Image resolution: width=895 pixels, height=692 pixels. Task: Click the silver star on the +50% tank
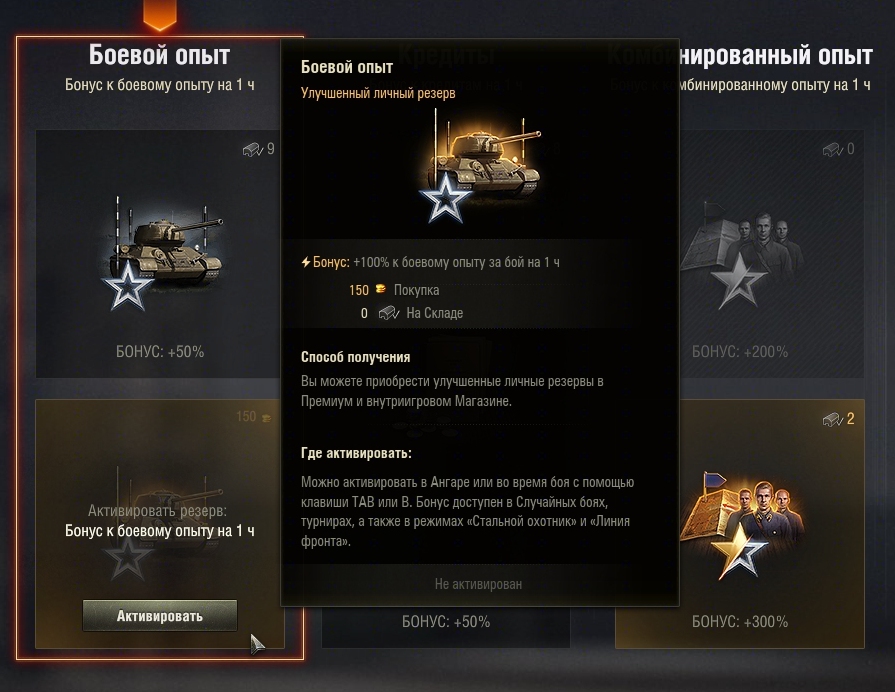(127, 287)
